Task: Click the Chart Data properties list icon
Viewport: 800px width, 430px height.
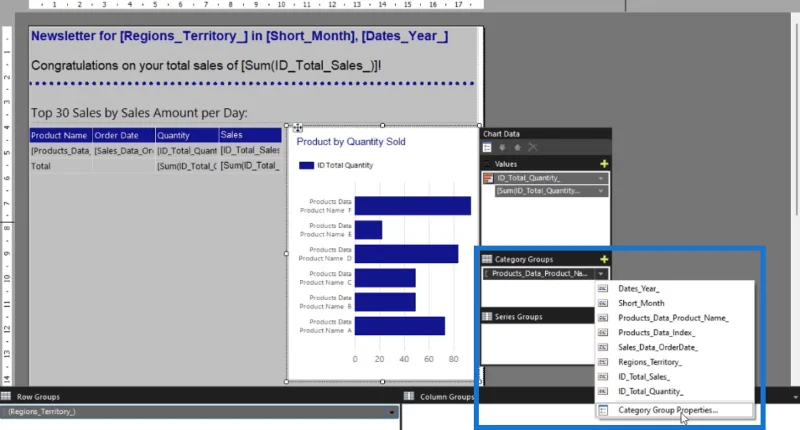Action: 487,147
